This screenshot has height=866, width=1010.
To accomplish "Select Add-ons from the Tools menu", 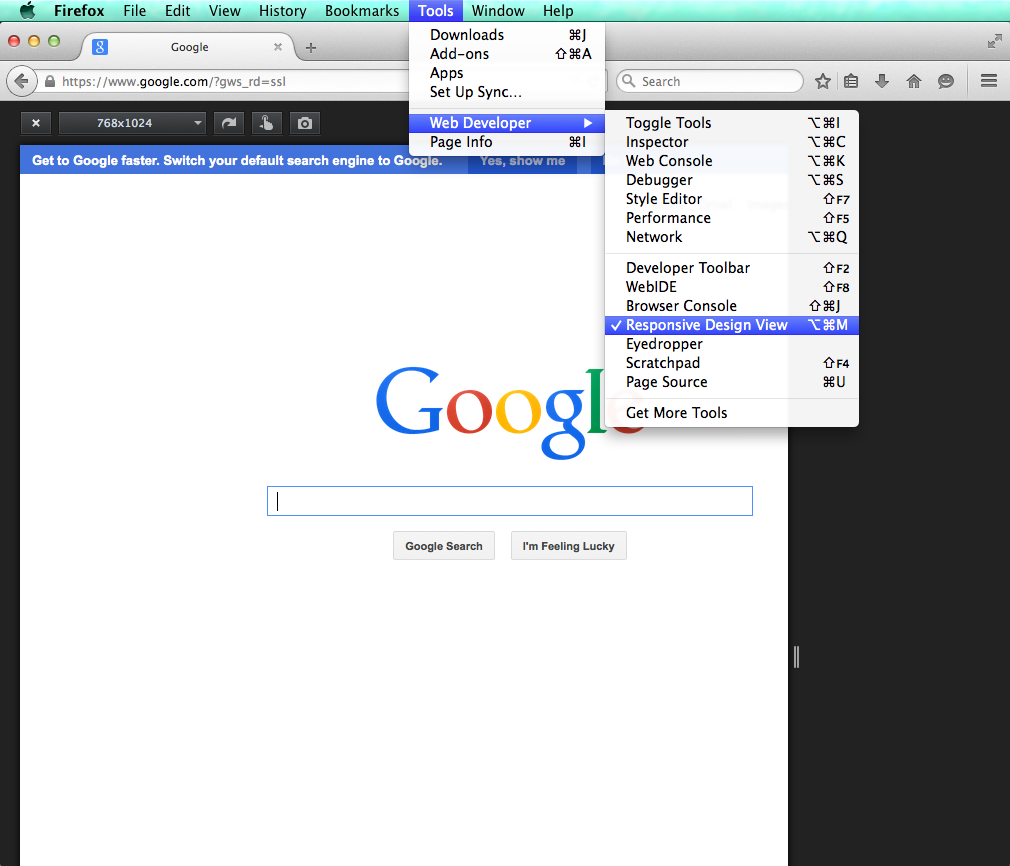I will click(x=507, y=53).
